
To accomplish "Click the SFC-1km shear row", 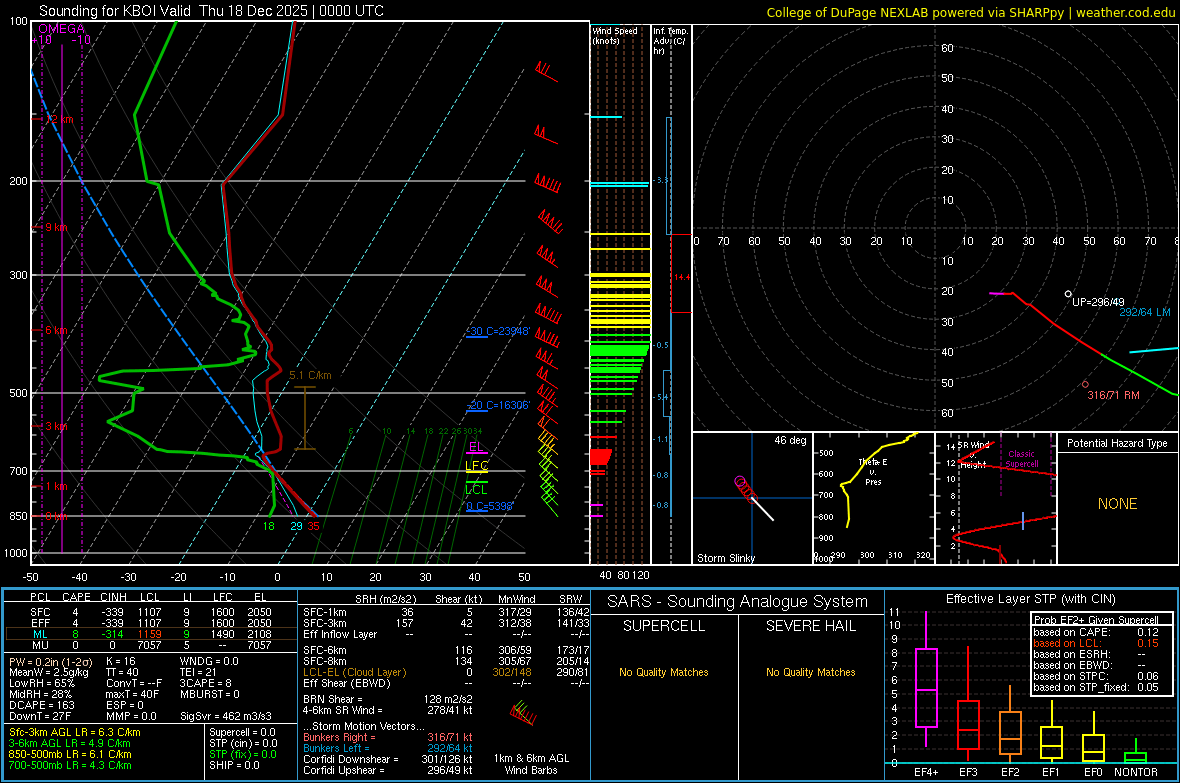I will click(x=446, y=612).
